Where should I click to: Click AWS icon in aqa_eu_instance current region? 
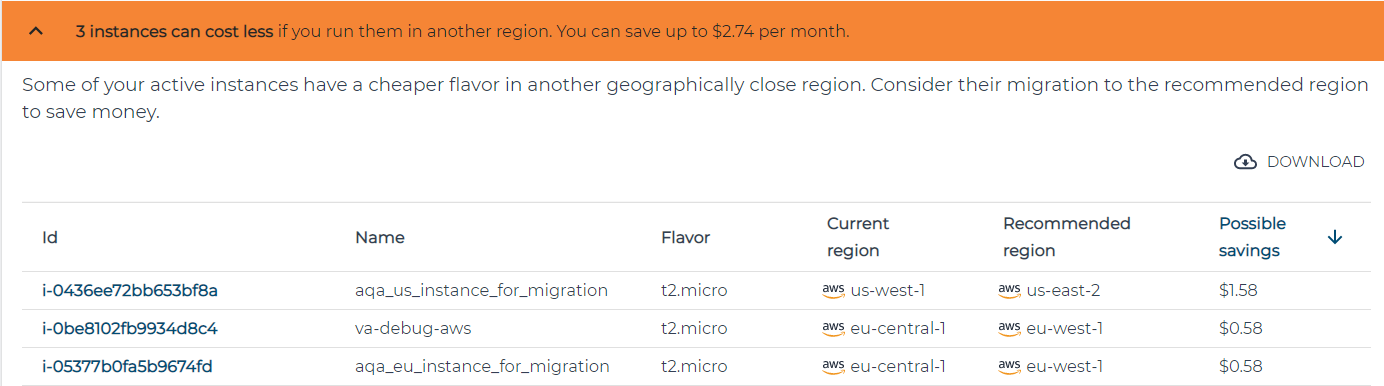point(833,366)
